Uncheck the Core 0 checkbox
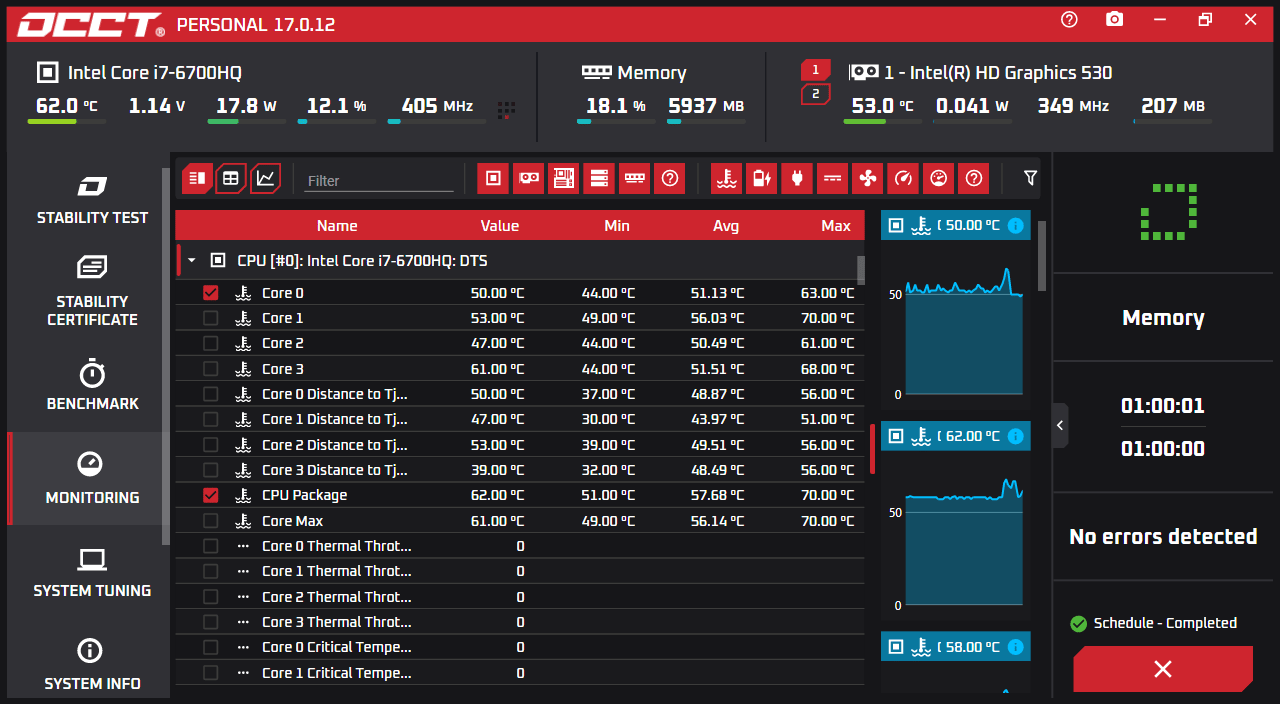This screenshot has height=704, width=1280. coord(210,293)
